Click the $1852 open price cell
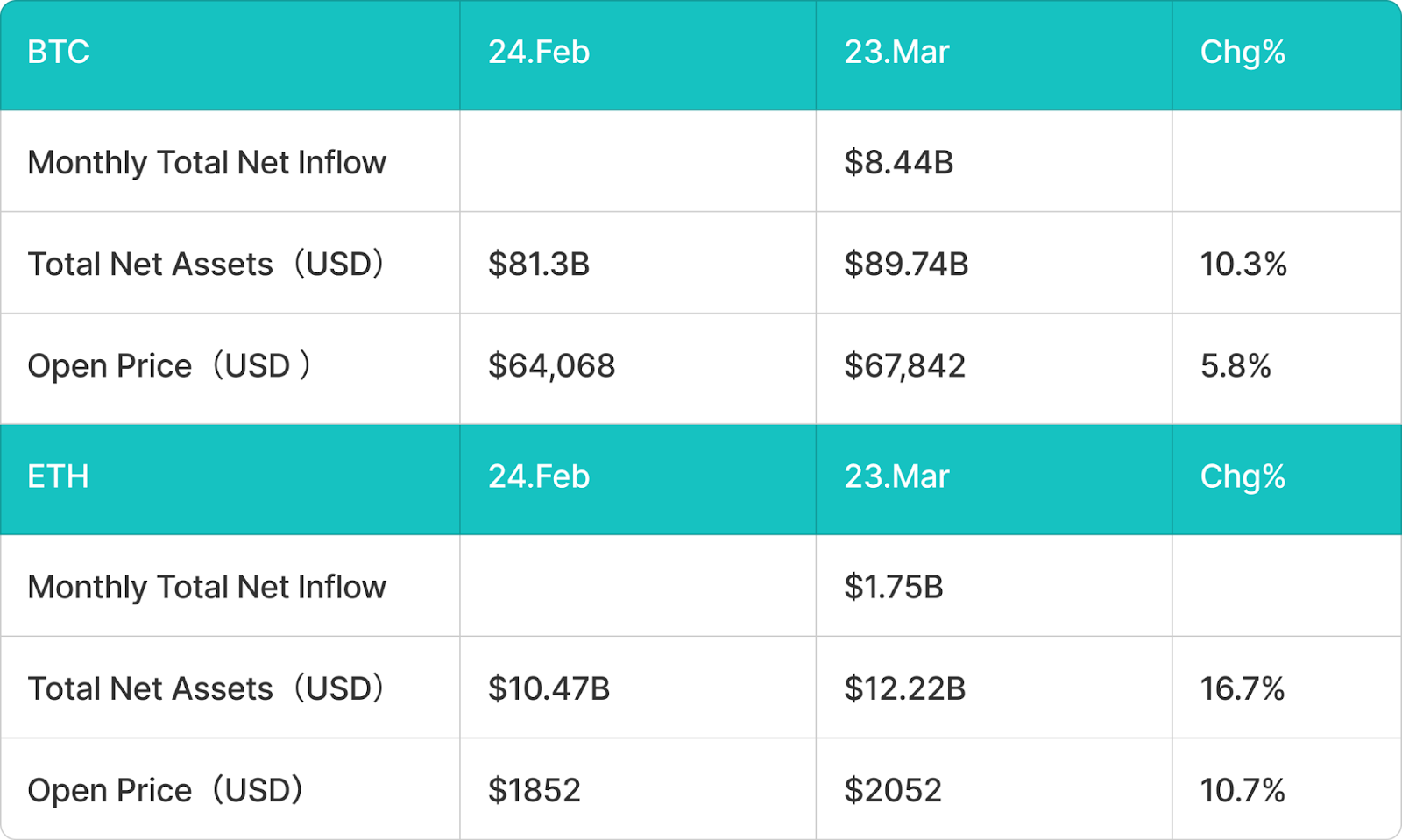The image size is (1402, 840). 534,791
